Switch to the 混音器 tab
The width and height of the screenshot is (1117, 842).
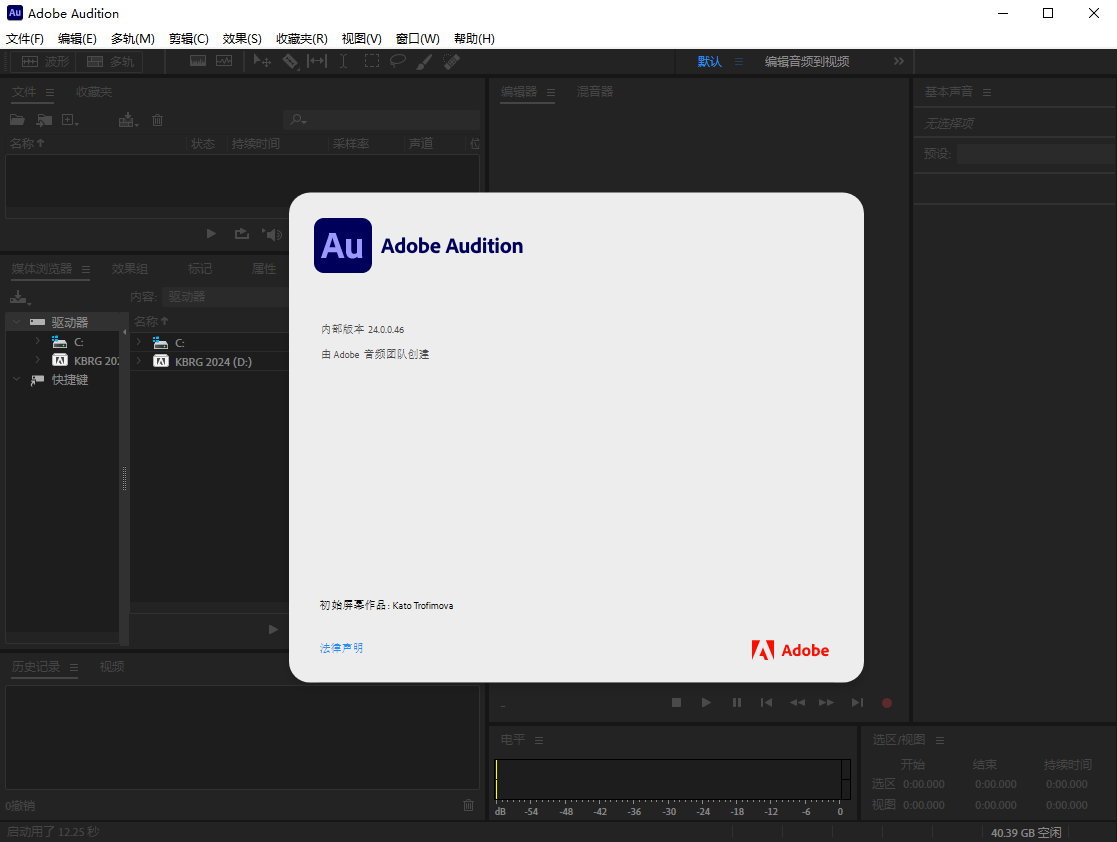click(x=595, y=91)
